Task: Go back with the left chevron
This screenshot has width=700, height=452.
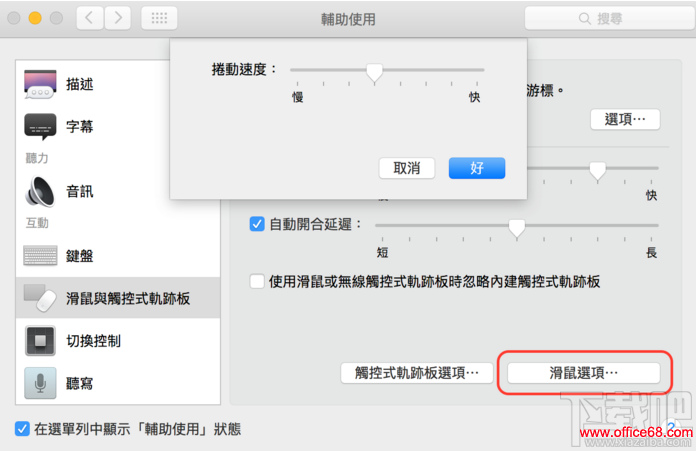Action: pyautogui.click(x=90, y=18)
